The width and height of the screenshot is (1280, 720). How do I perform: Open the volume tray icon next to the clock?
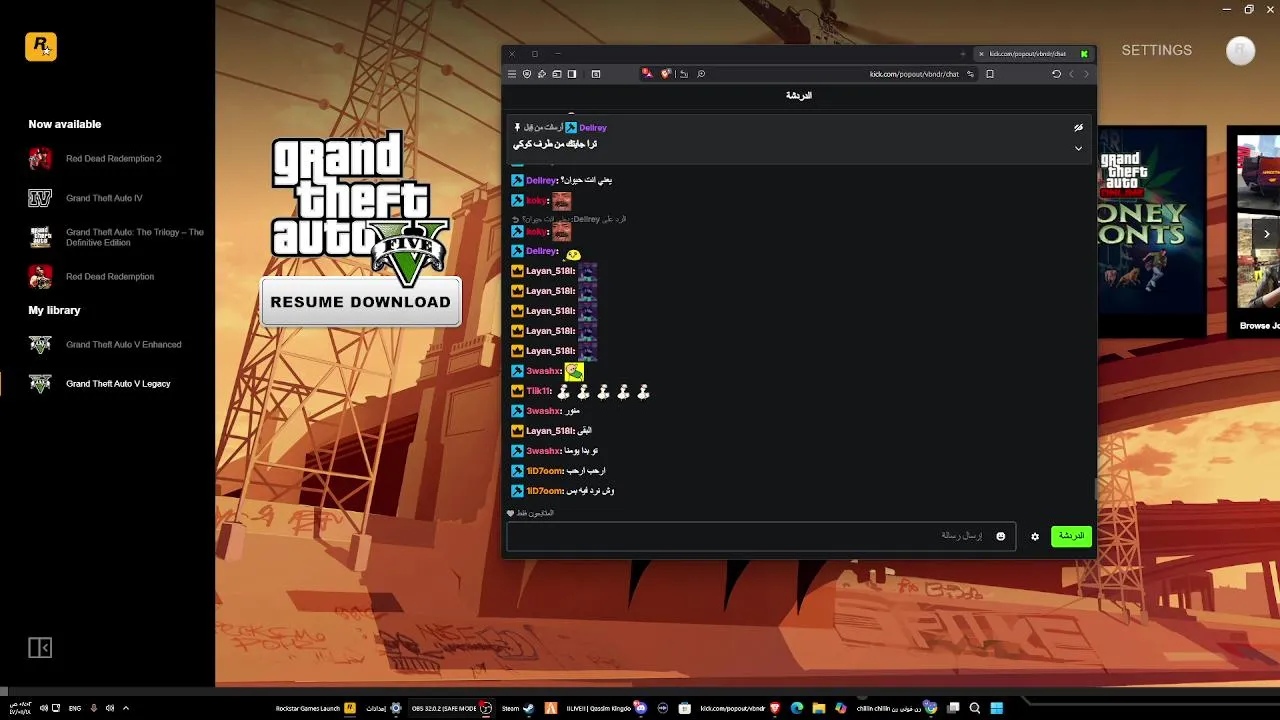pyautogui.click(x=43, y=708)
